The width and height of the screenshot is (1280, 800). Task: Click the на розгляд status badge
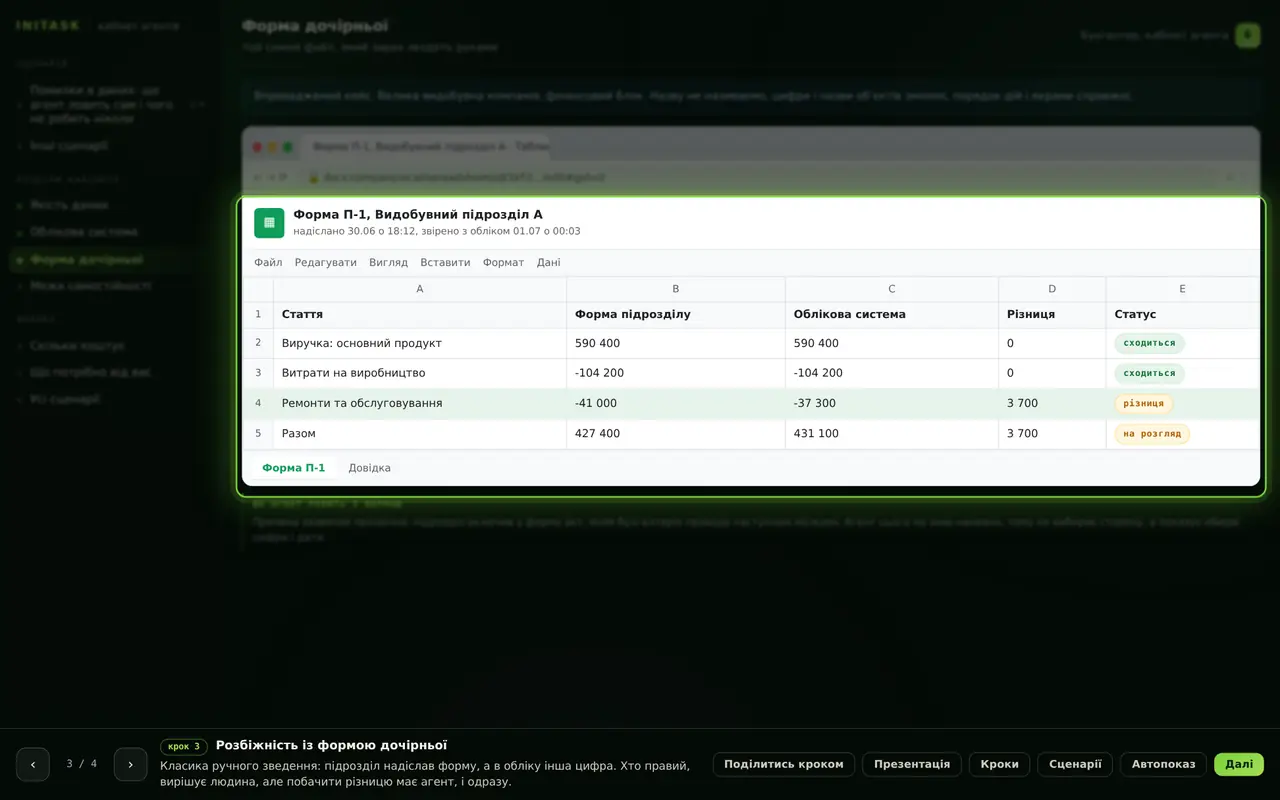point(1152,433)
